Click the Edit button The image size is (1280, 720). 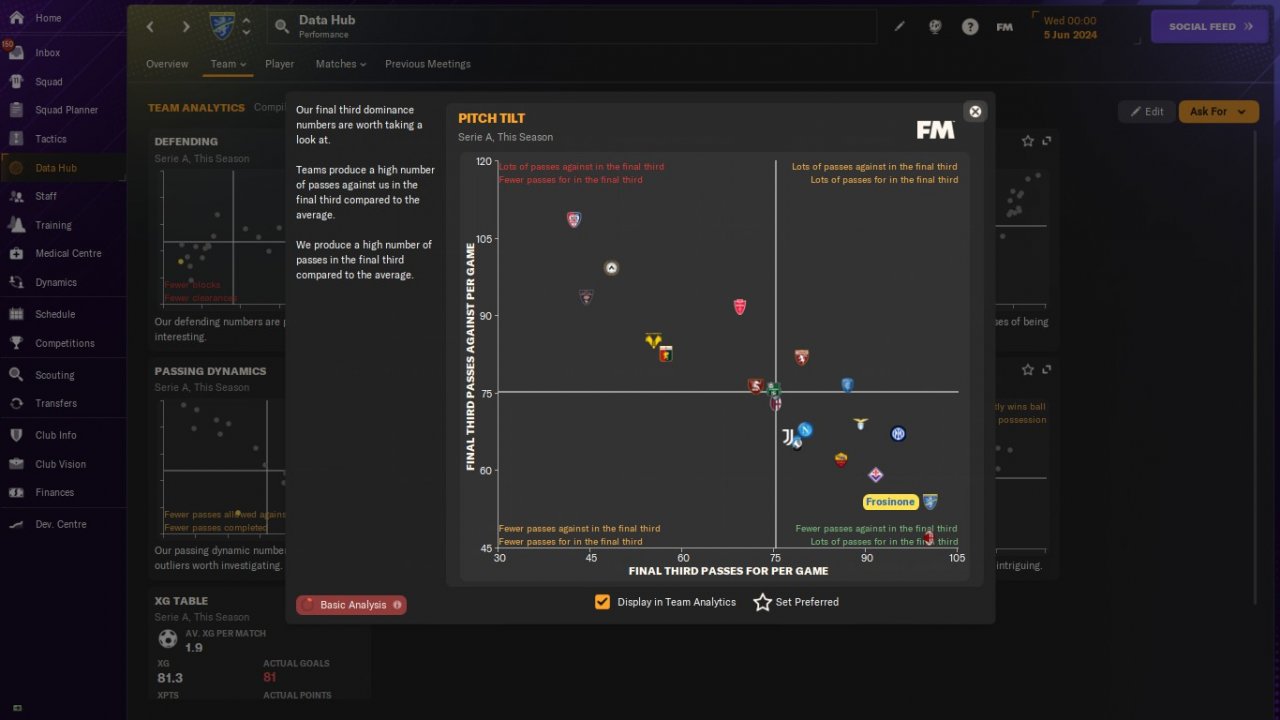coord(1146,112)
